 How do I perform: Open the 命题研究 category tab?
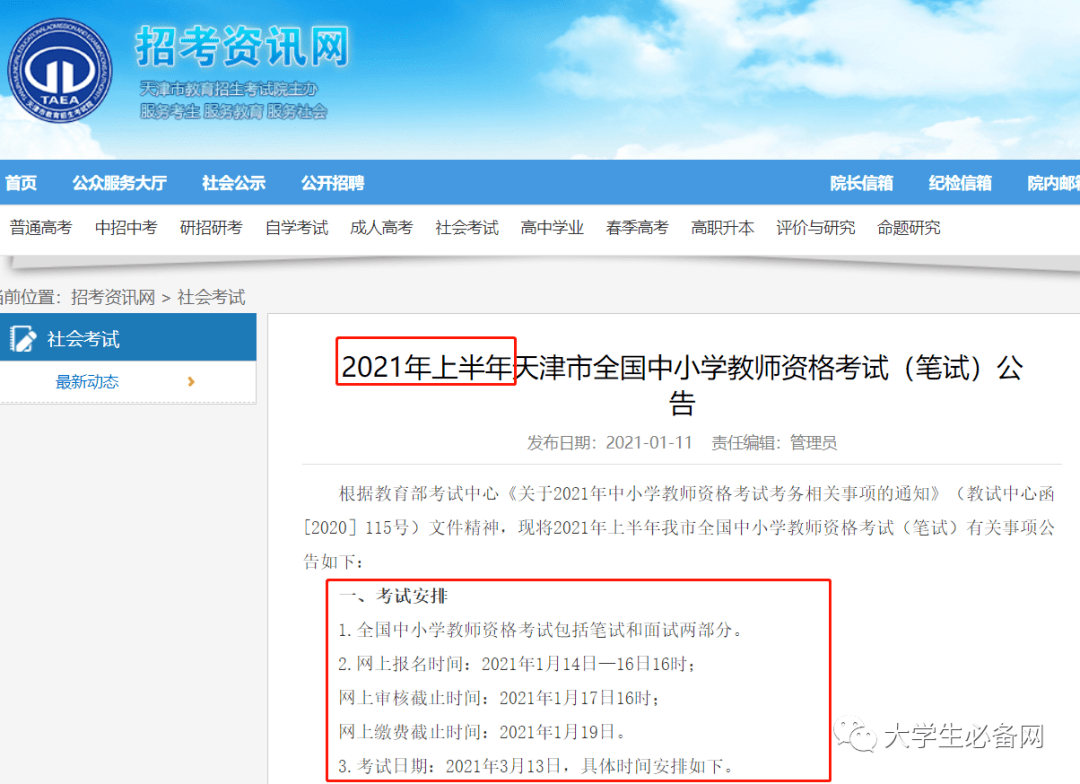[x=908, y=228]
